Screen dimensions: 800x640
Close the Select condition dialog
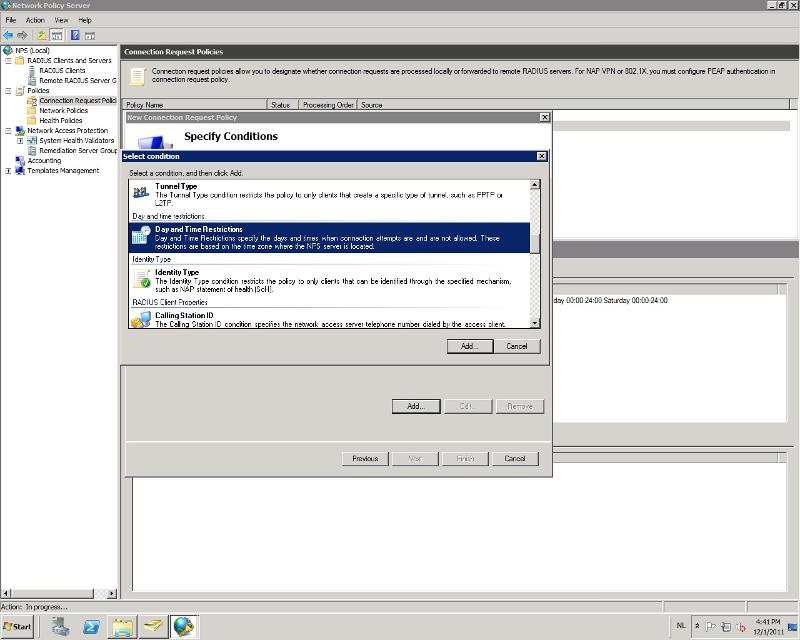[x=542, y=156]
